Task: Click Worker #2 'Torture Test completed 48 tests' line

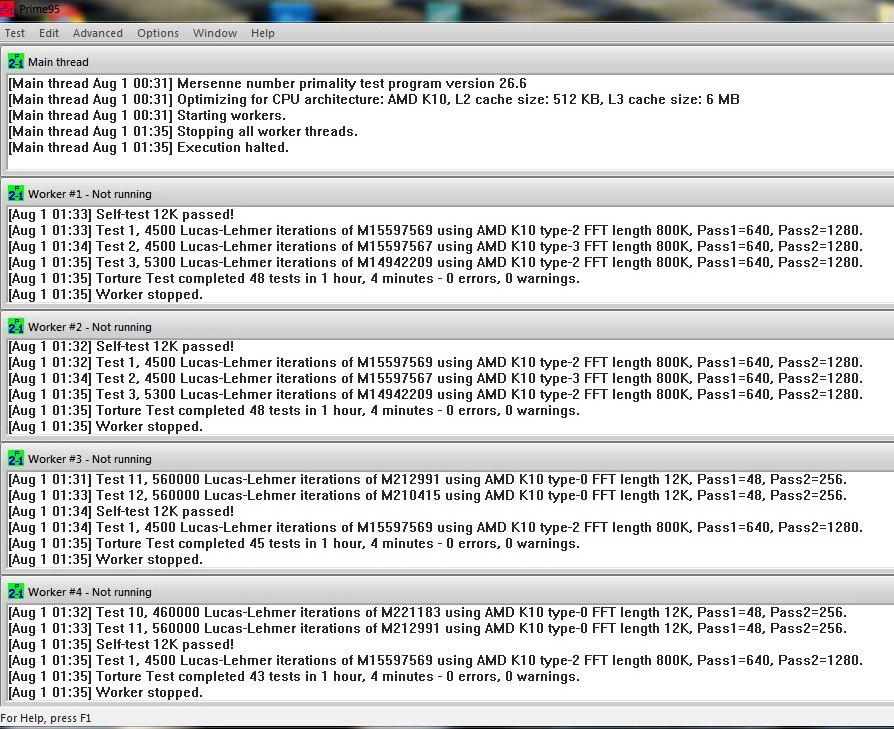Action: pyautogui.click(x=294, y=410)
